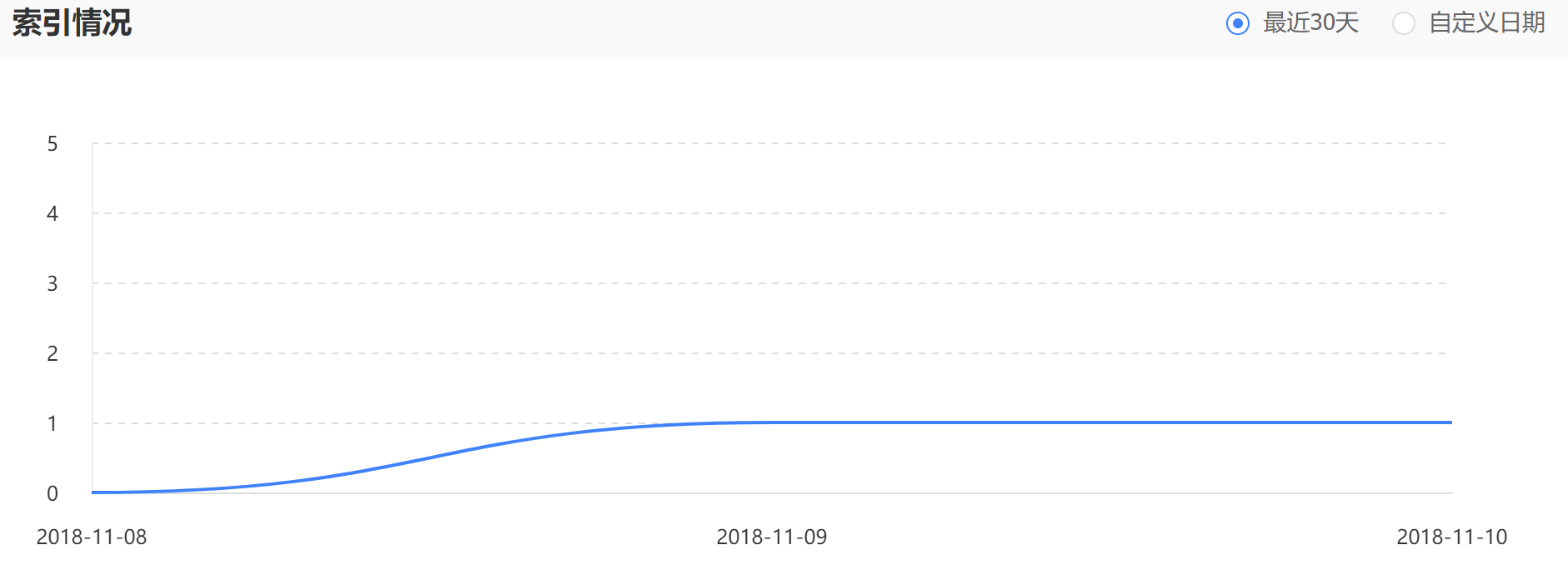Click the rising curve of the blue line
This screenshot has width=1568, height=585.
pyautogui.click(x=433, y=457)
